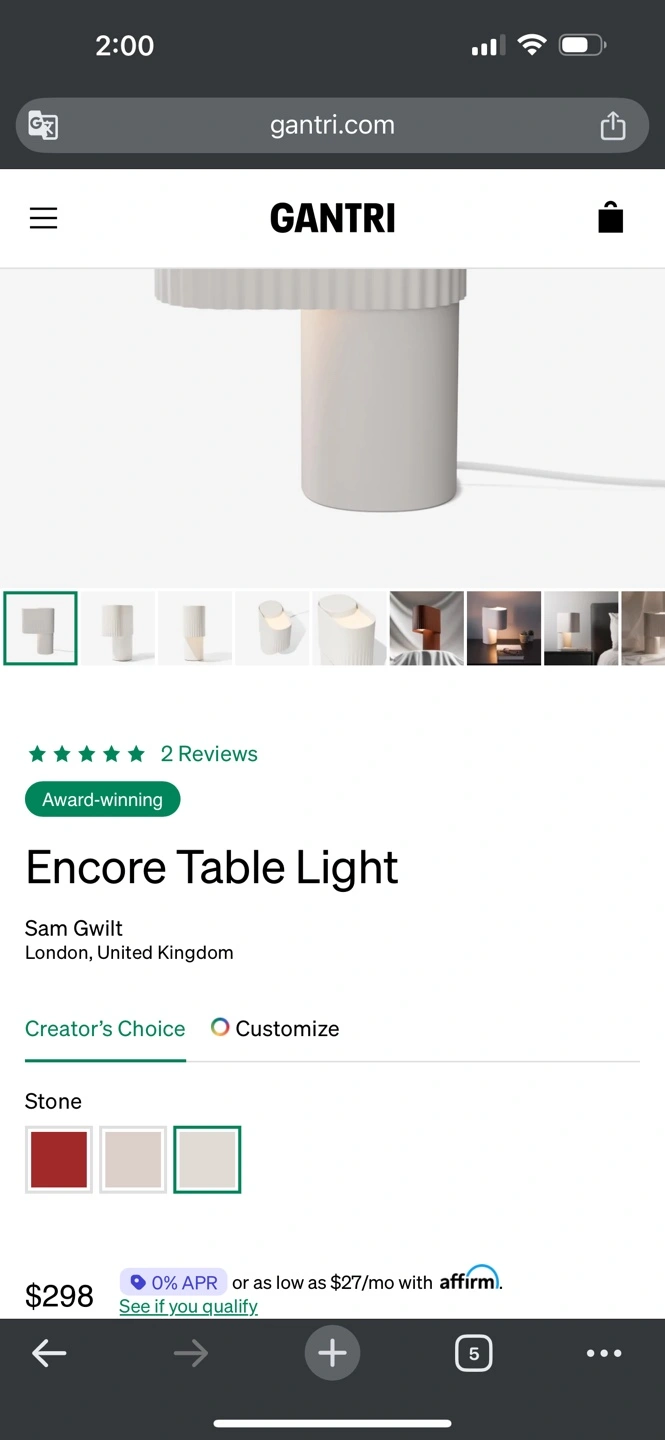The image size is (665, 1440).
Task: Open the browser three-dots more menu
Action: [604, 1353]
